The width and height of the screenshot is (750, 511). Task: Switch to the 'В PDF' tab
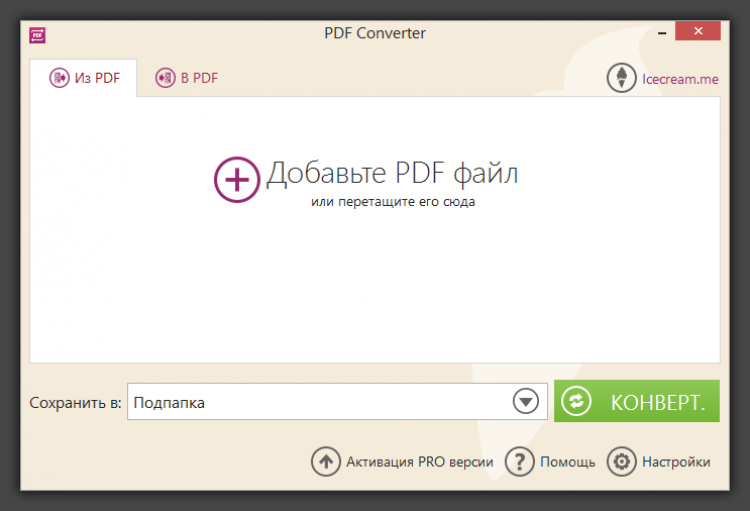coord(186,77)
